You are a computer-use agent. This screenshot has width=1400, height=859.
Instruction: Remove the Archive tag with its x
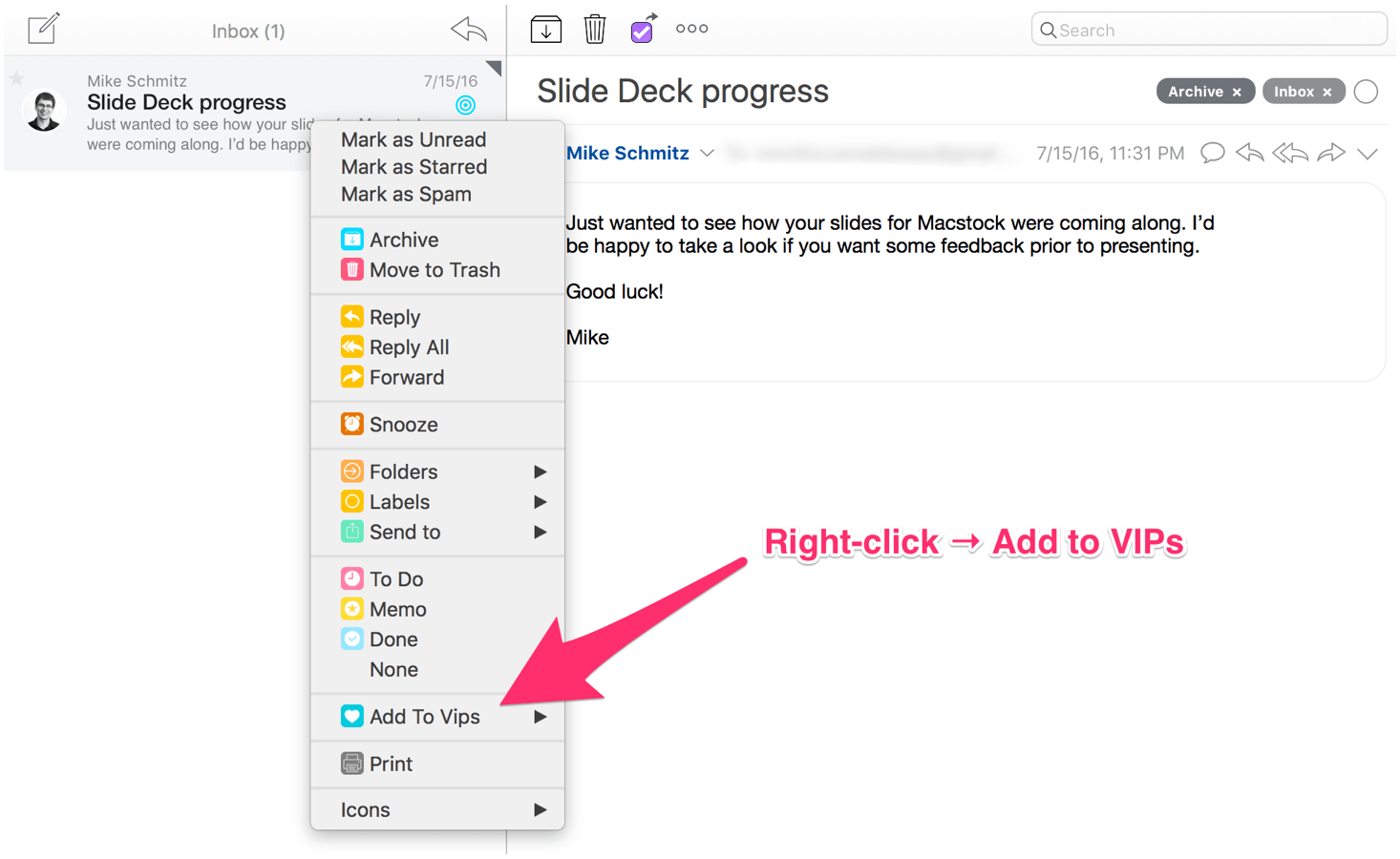pos(1237,93)
